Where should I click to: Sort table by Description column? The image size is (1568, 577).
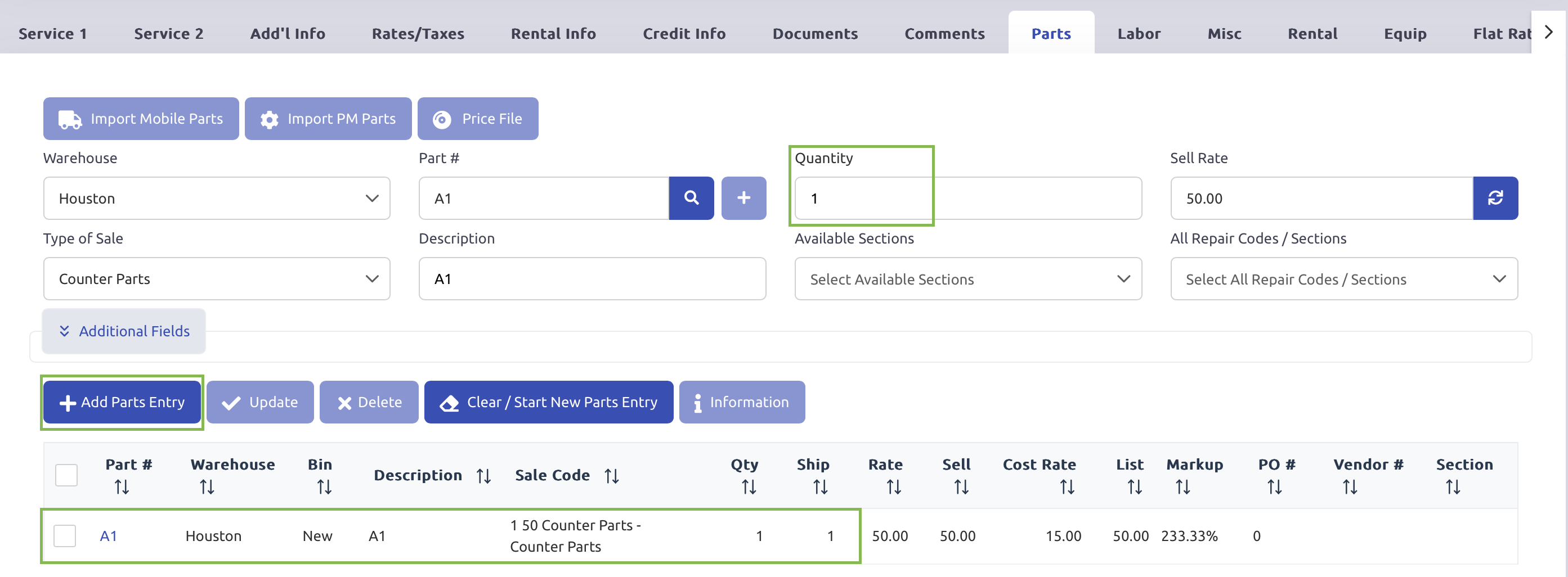click(484, 476)
